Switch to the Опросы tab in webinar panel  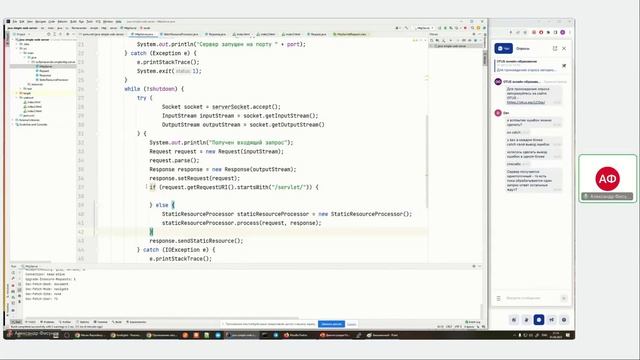(523, 49)
